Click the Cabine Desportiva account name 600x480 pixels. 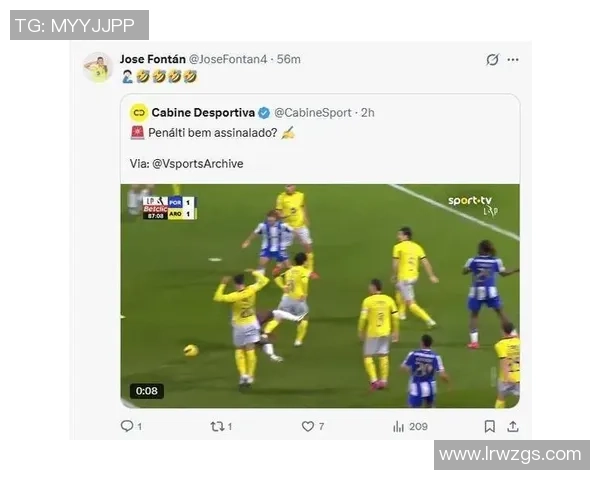(204, 113)
